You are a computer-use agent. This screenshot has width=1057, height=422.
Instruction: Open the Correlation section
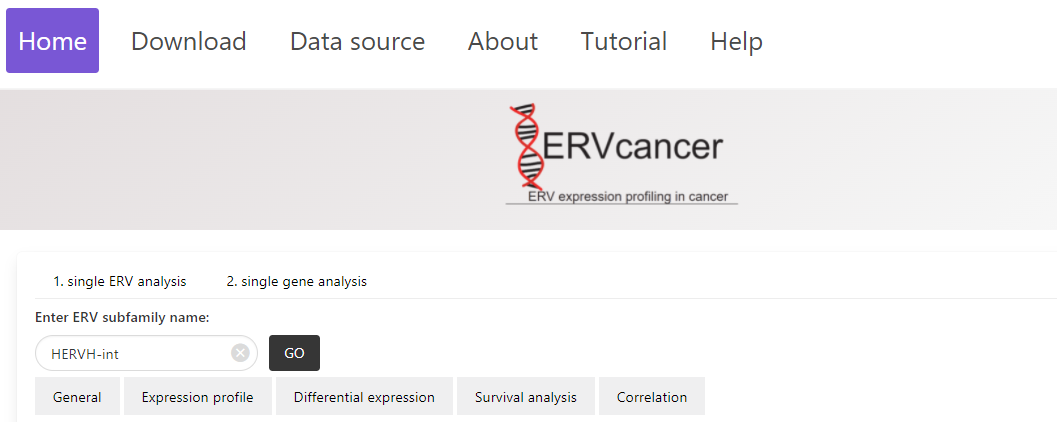coord(651,397)
